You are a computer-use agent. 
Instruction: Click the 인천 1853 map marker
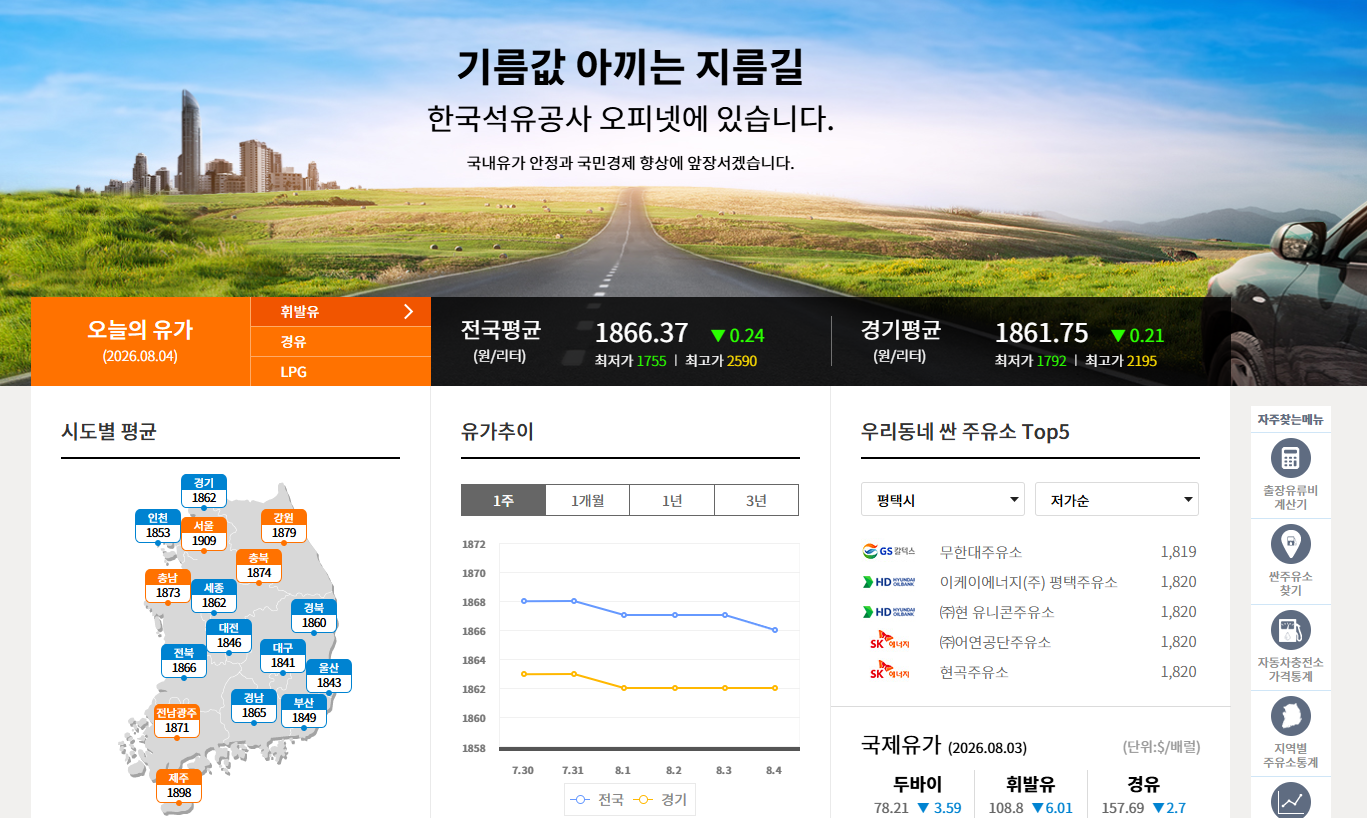pos(158,526)
